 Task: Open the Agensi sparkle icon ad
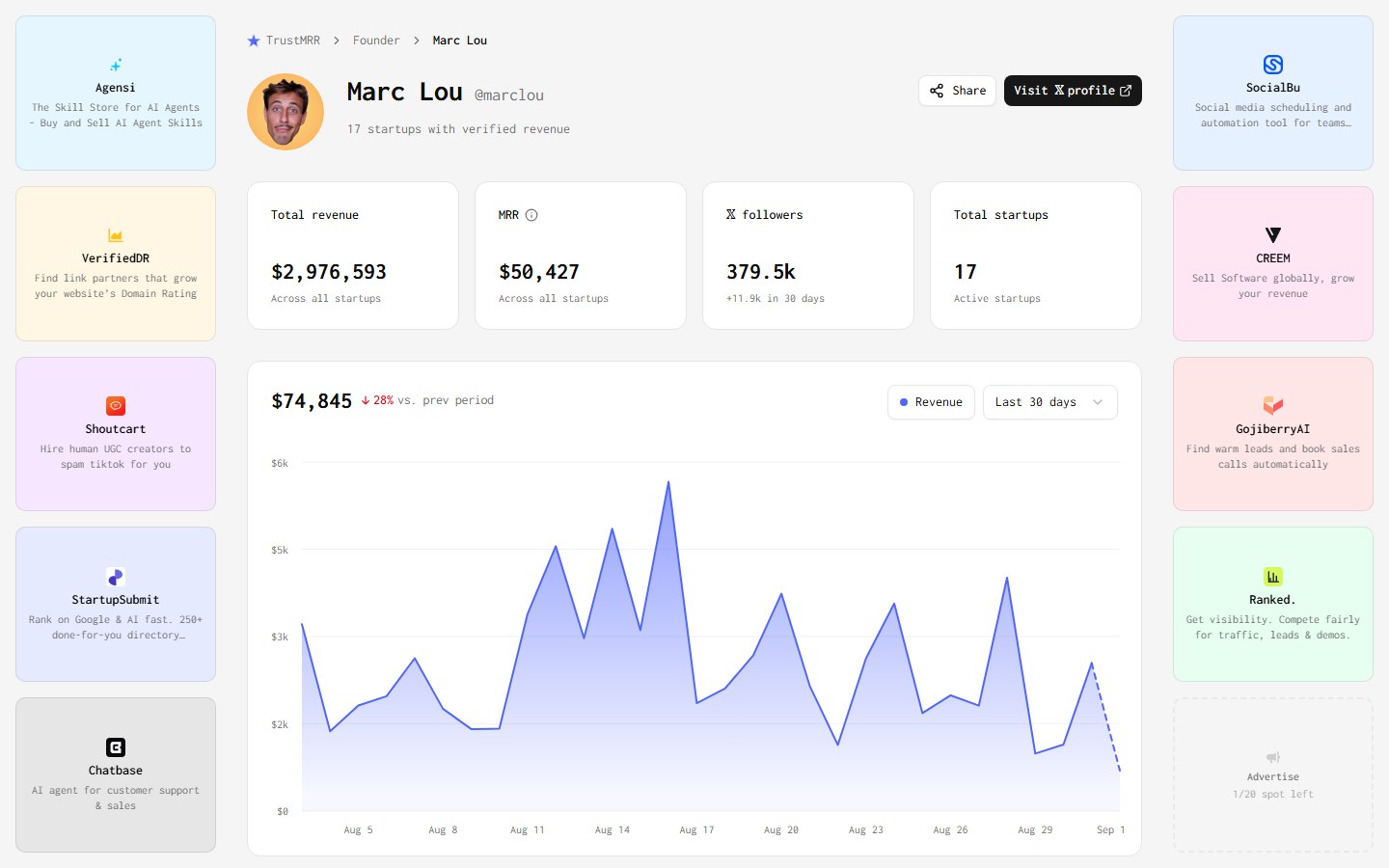116,66
